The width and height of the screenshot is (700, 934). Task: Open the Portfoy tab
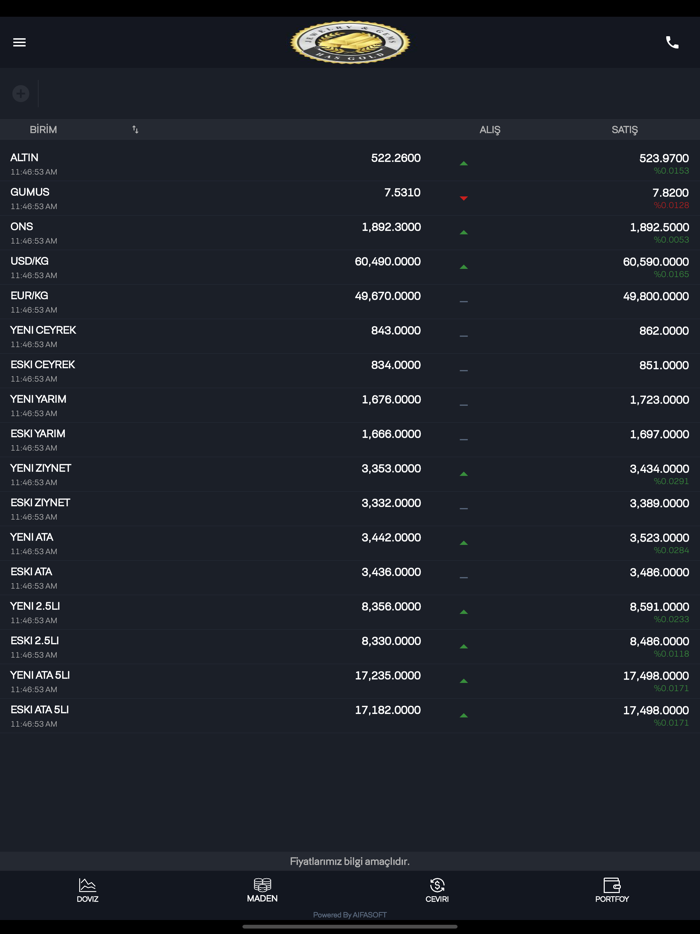[612, 891]
